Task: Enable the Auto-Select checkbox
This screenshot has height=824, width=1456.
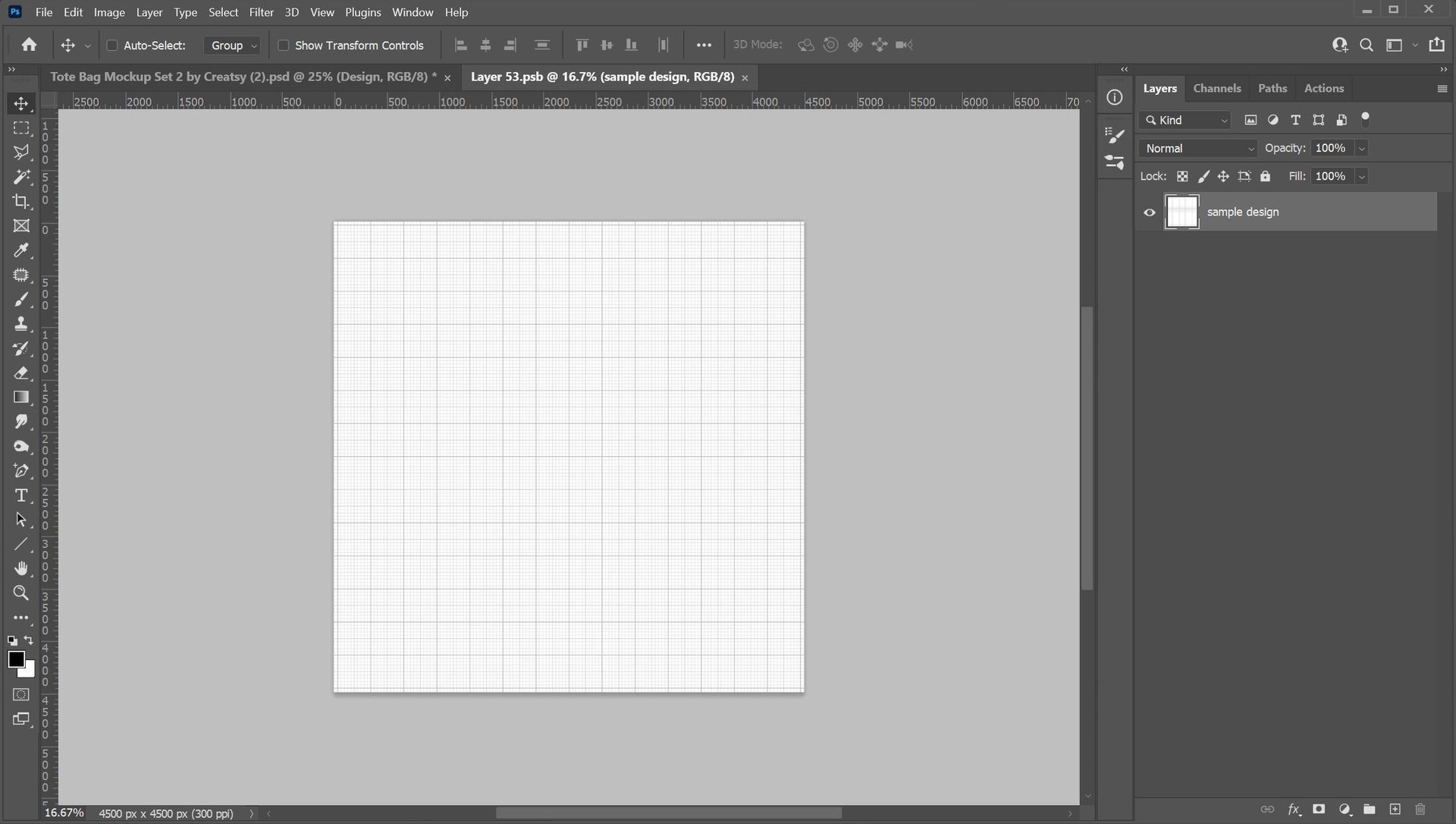Action: pyautogui.click(x=112, y=46)
